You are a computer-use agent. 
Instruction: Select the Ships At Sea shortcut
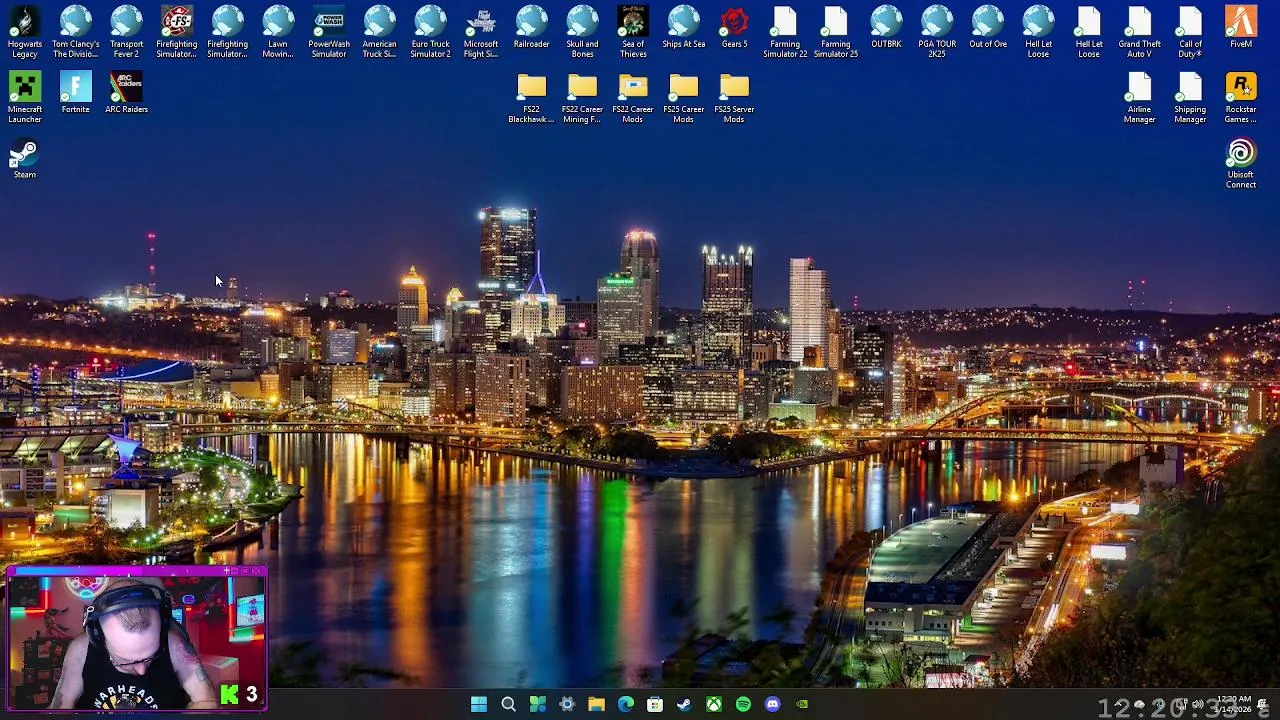point(683,28)
